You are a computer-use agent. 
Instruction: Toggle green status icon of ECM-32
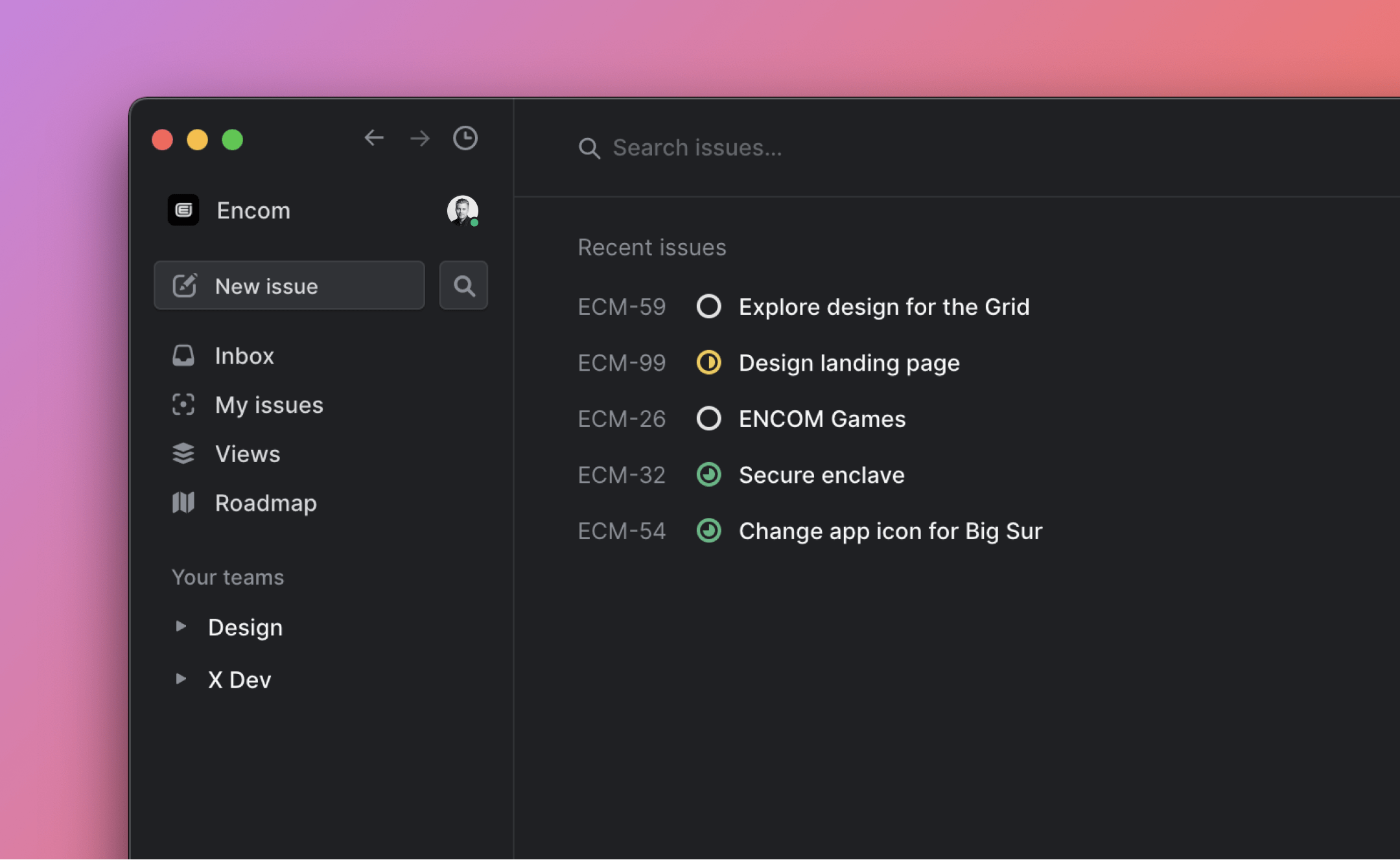click(x=708, y=474)
